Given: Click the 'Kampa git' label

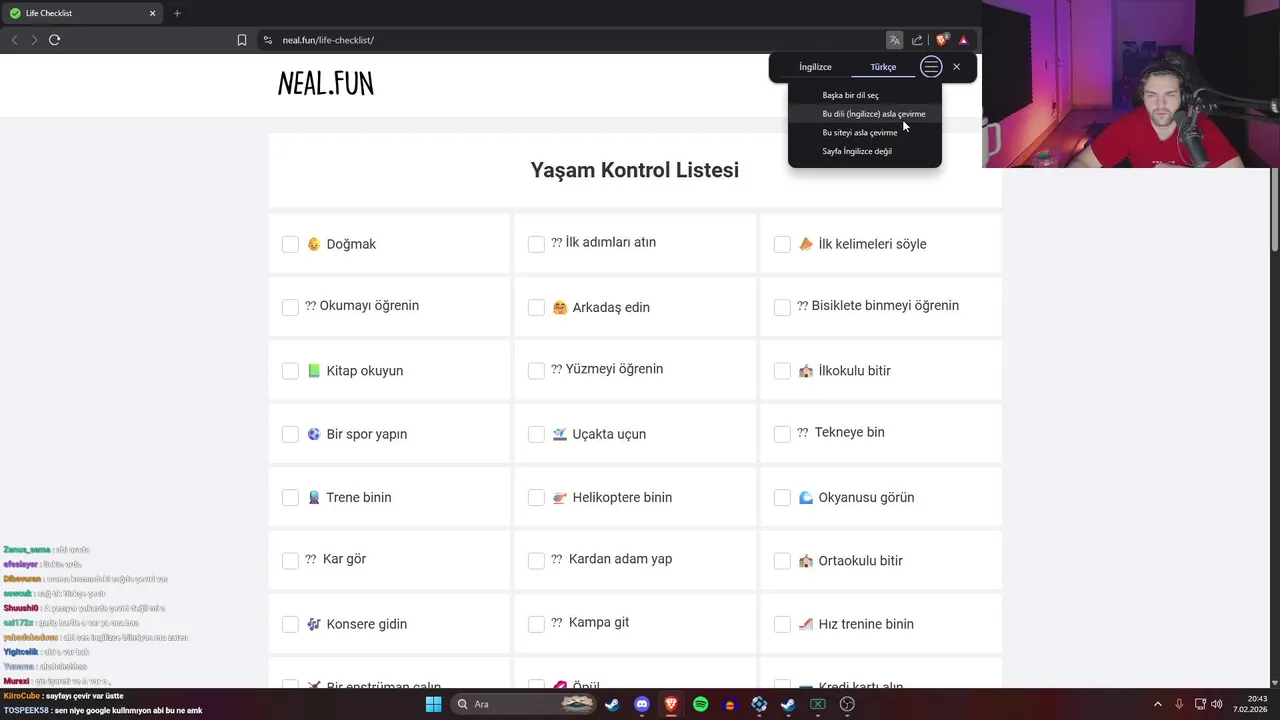Looking at the screenshot, I should pyautogui.click(x=599, y=622).
